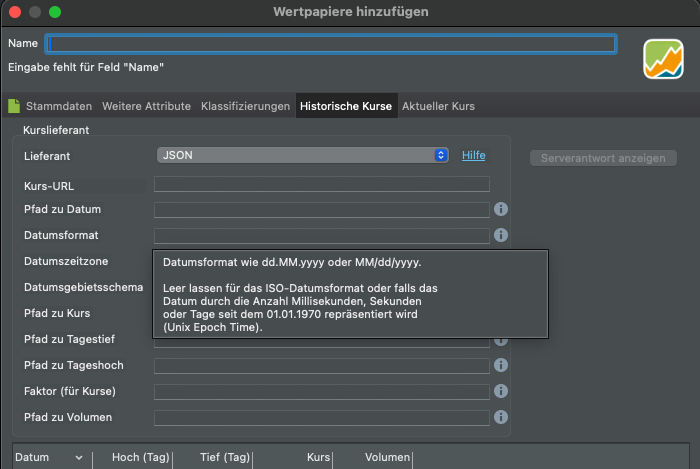Open the Hilfe link
The image size is (700, 469).
pos(473,156)
